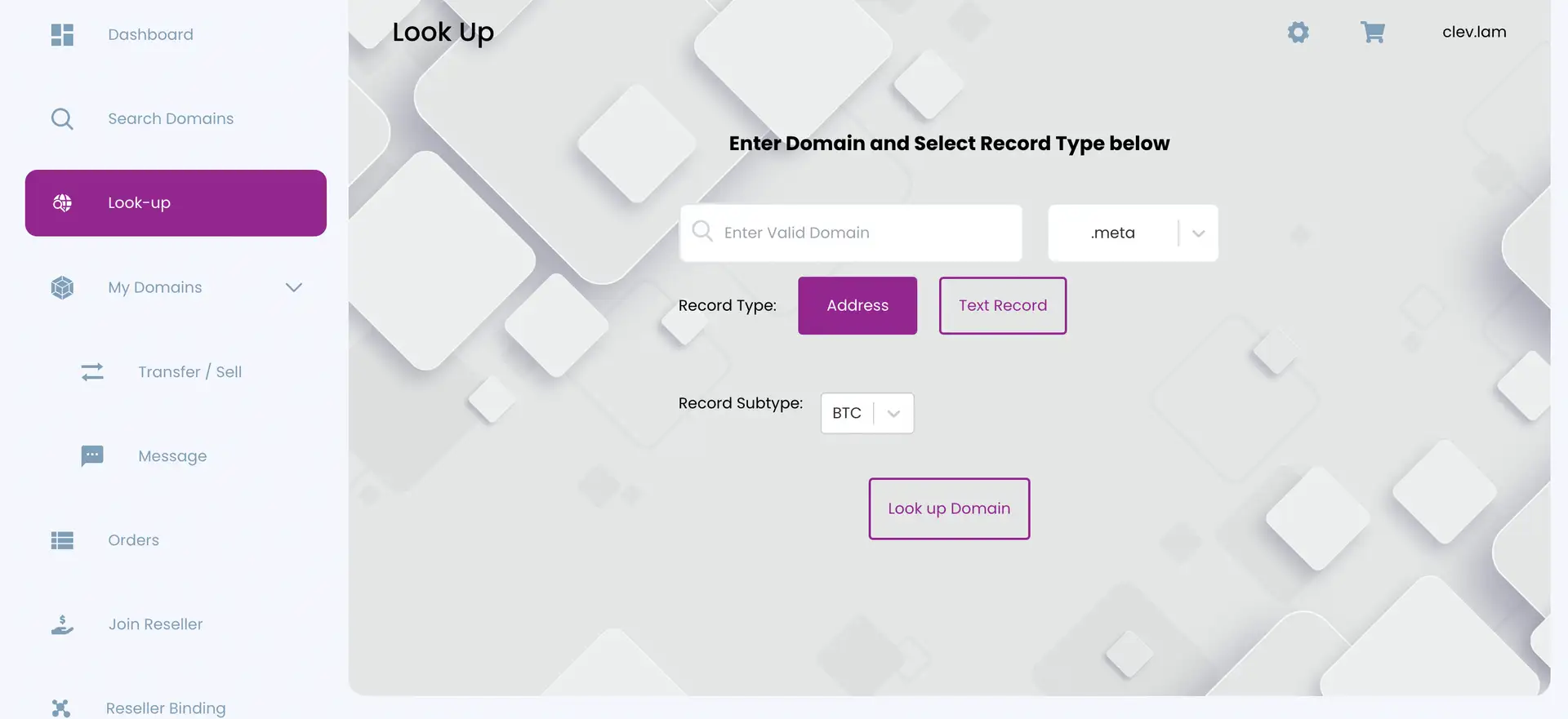This screenshot has width=1568, height=719.
Task: Click the Reseller Binding network icon
Action: point(61,708)
